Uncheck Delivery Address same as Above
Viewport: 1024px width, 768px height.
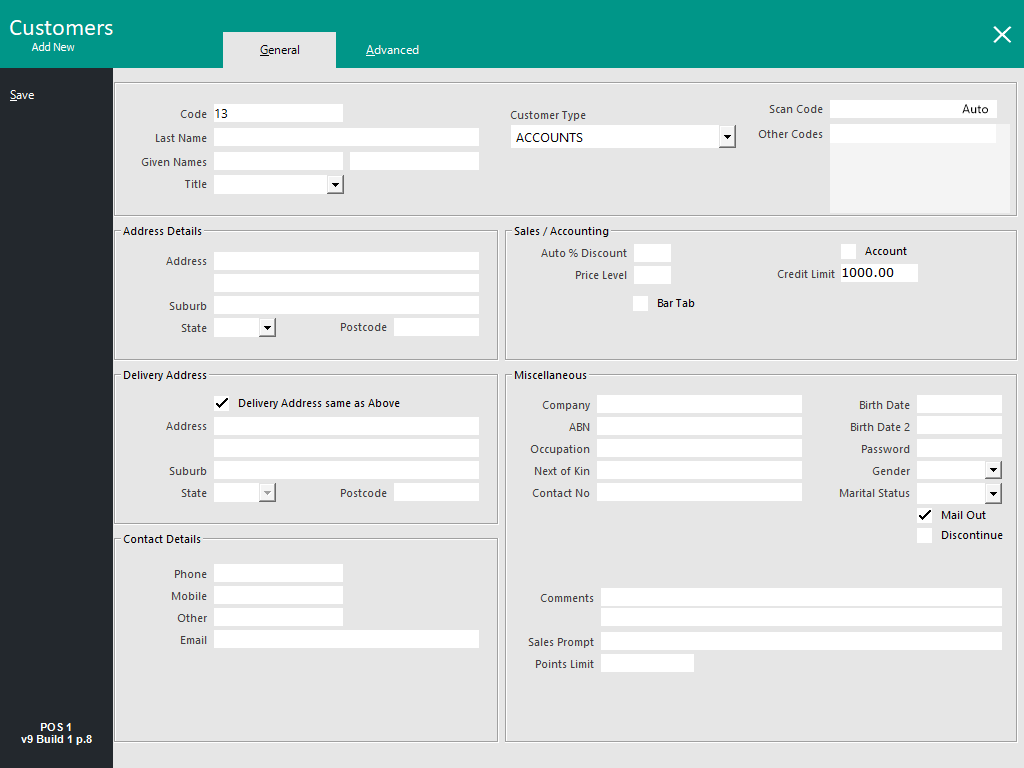pyautogui.click(x=222, y=402)
